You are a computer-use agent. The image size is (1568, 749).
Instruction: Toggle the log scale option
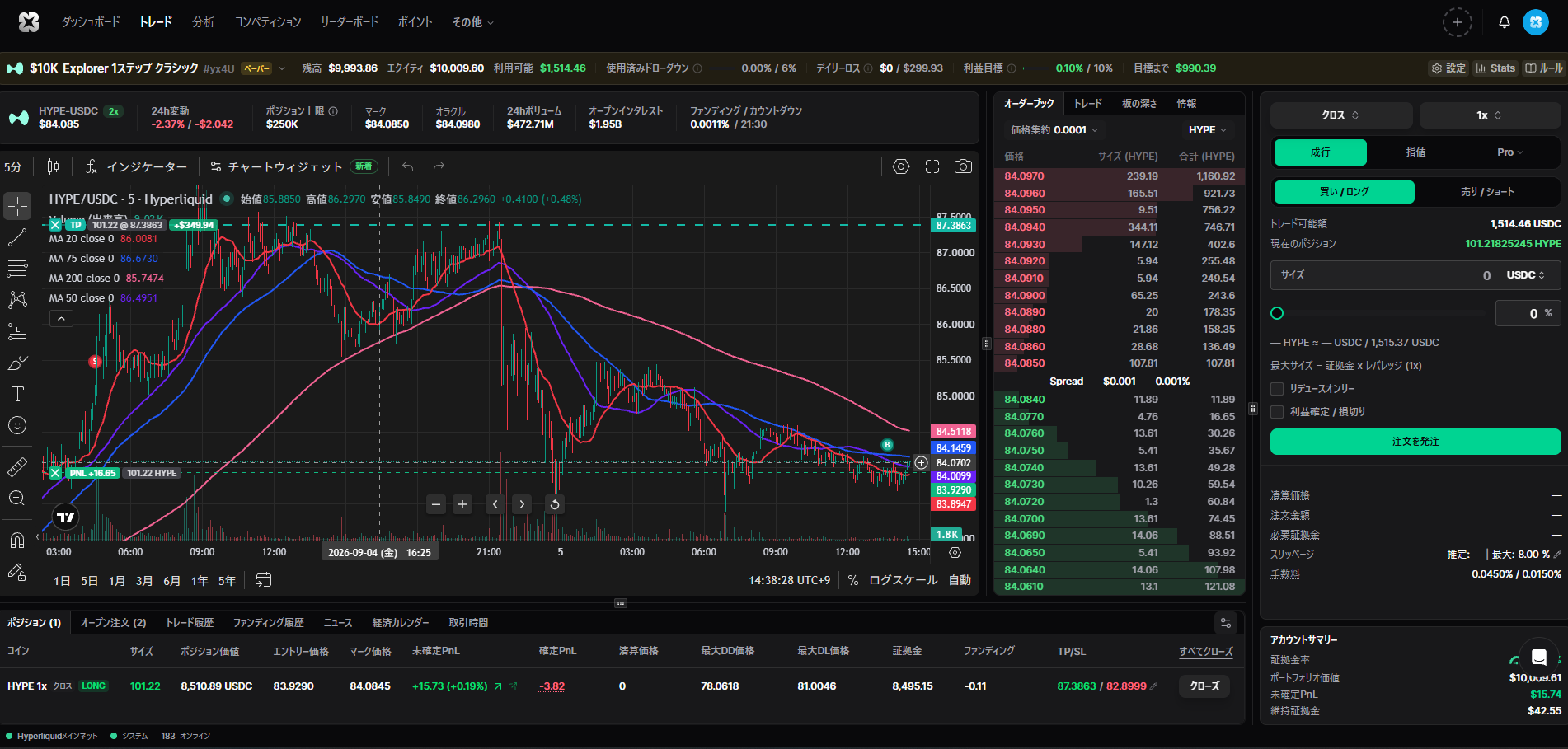(904, 580)
